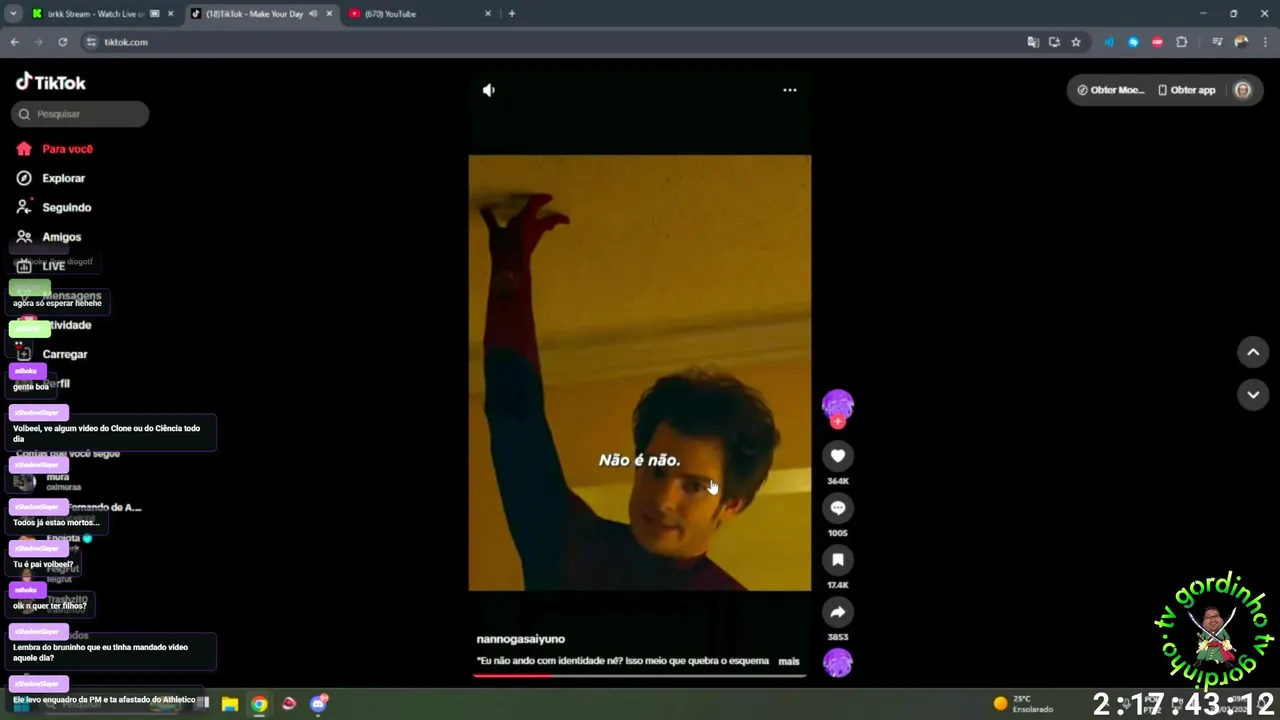Open the comments showing 1005
The height and width of the screenshot is (720, 1280).
pyautogui.click(x=838, y=508)
